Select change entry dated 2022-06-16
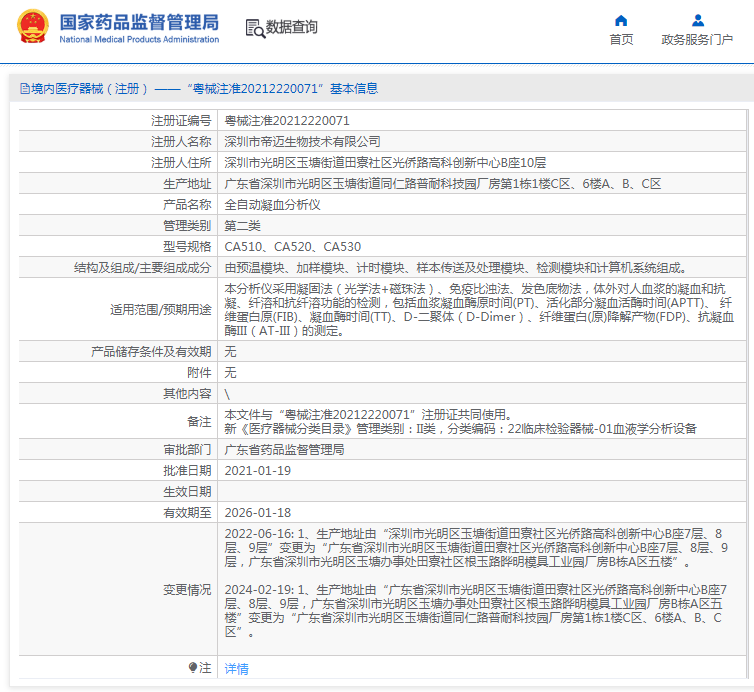The width and height of the screenshot is (754, 692). coord(476,548)
